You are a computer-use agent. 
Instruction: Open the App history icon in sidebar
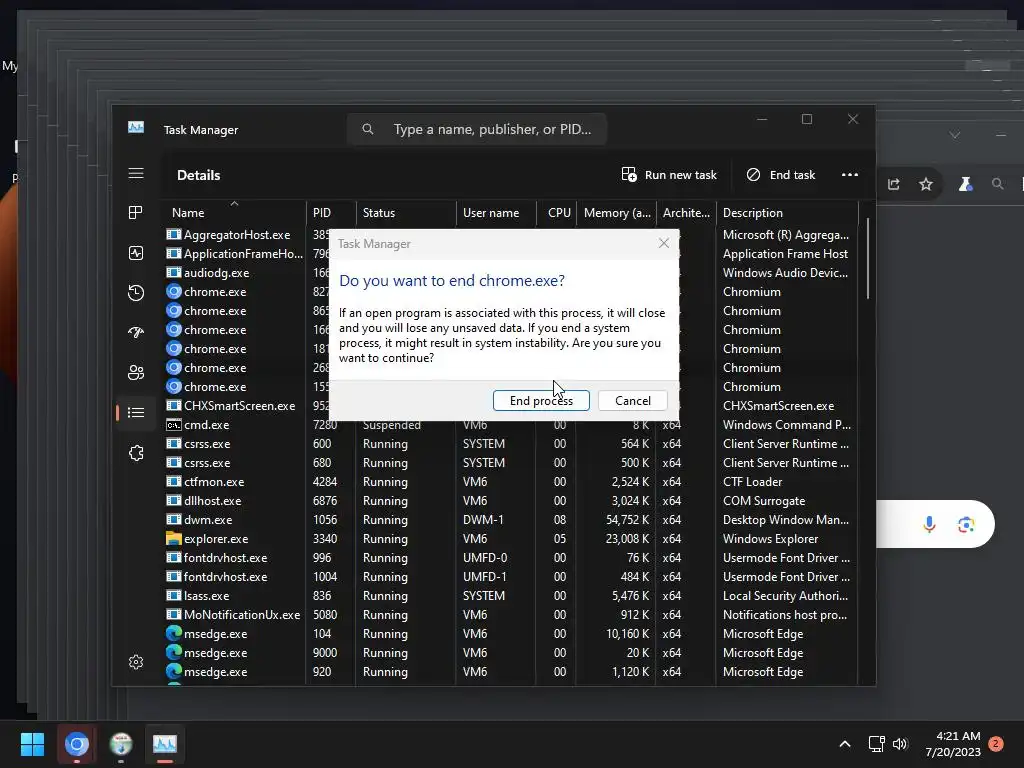tap(136, 293)
